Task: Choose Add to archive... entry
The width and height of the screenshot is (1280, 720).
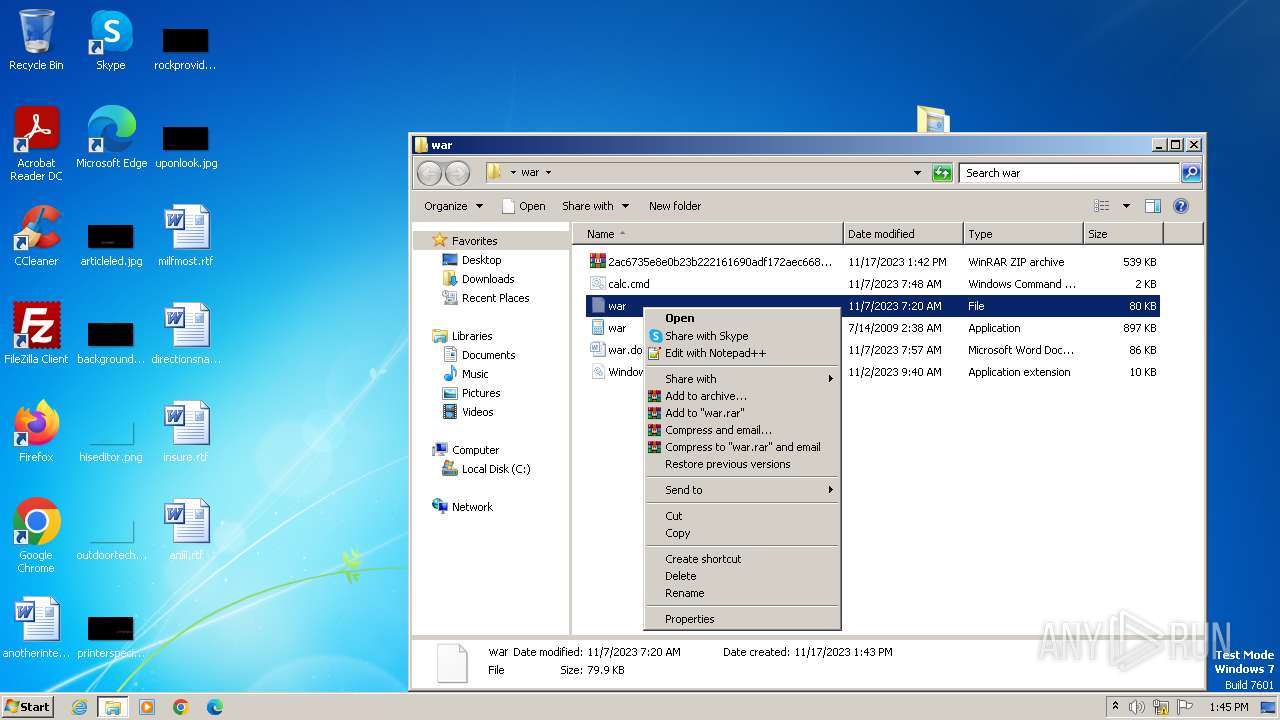Action: [741, 396]
